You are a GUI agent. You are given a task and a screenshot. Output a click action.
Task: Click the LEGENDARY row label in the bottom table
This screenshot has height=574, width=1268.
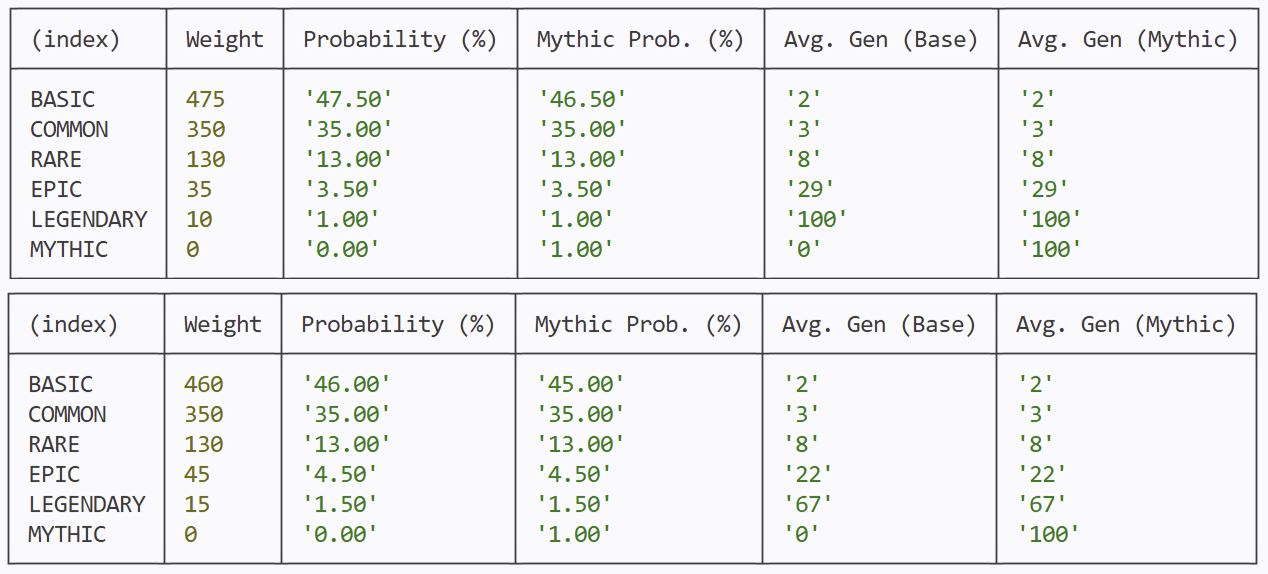pyautogui.click(x=87, y=504)
